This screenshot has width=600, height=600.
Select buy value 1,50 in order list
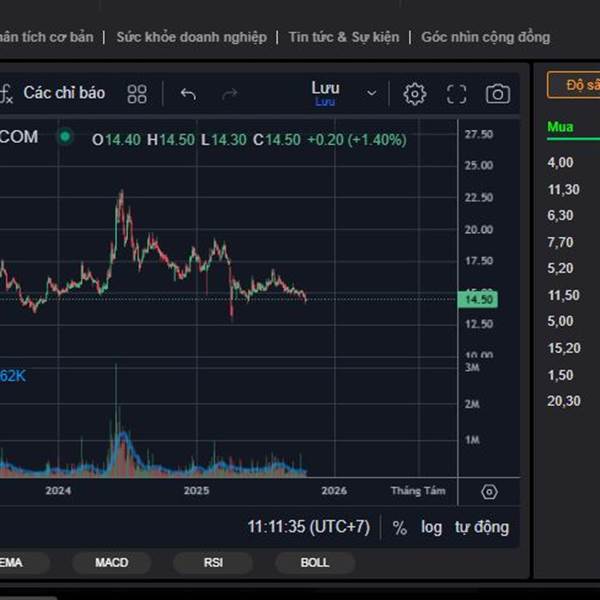click(x=560, y=375)
